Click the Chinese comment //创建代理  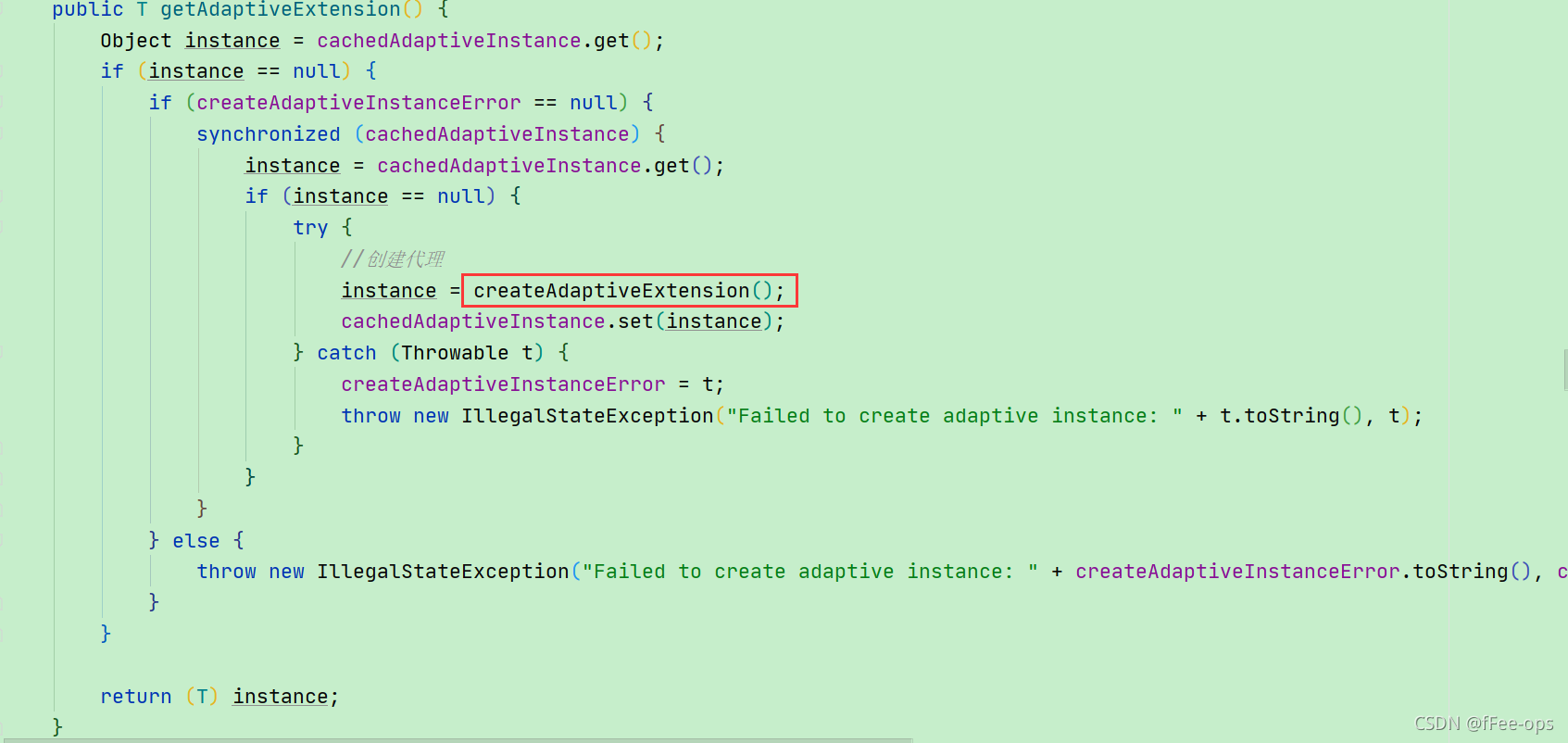pos(393,259)
